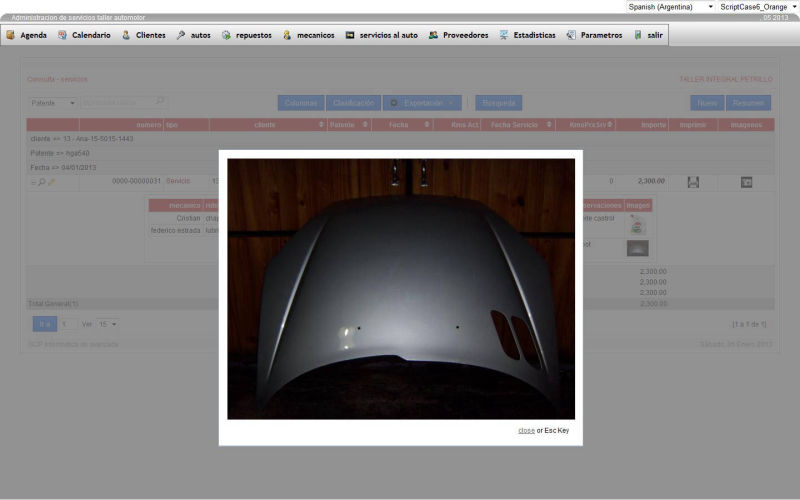Click the row's magnifier view icon
Image resolution: width=800 pixels, height=500 pixels.
click(42, 182)
